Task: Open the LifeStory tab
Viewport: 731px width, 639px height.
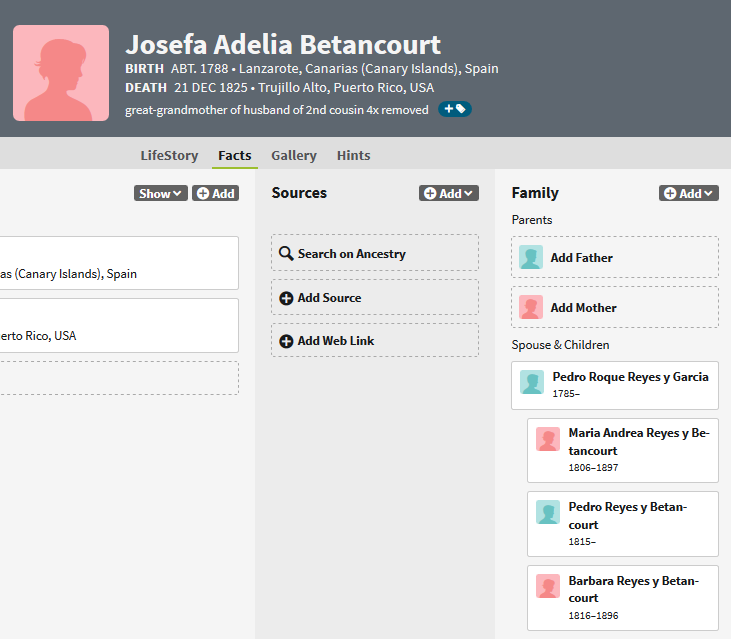Action: tap(170, 155)
